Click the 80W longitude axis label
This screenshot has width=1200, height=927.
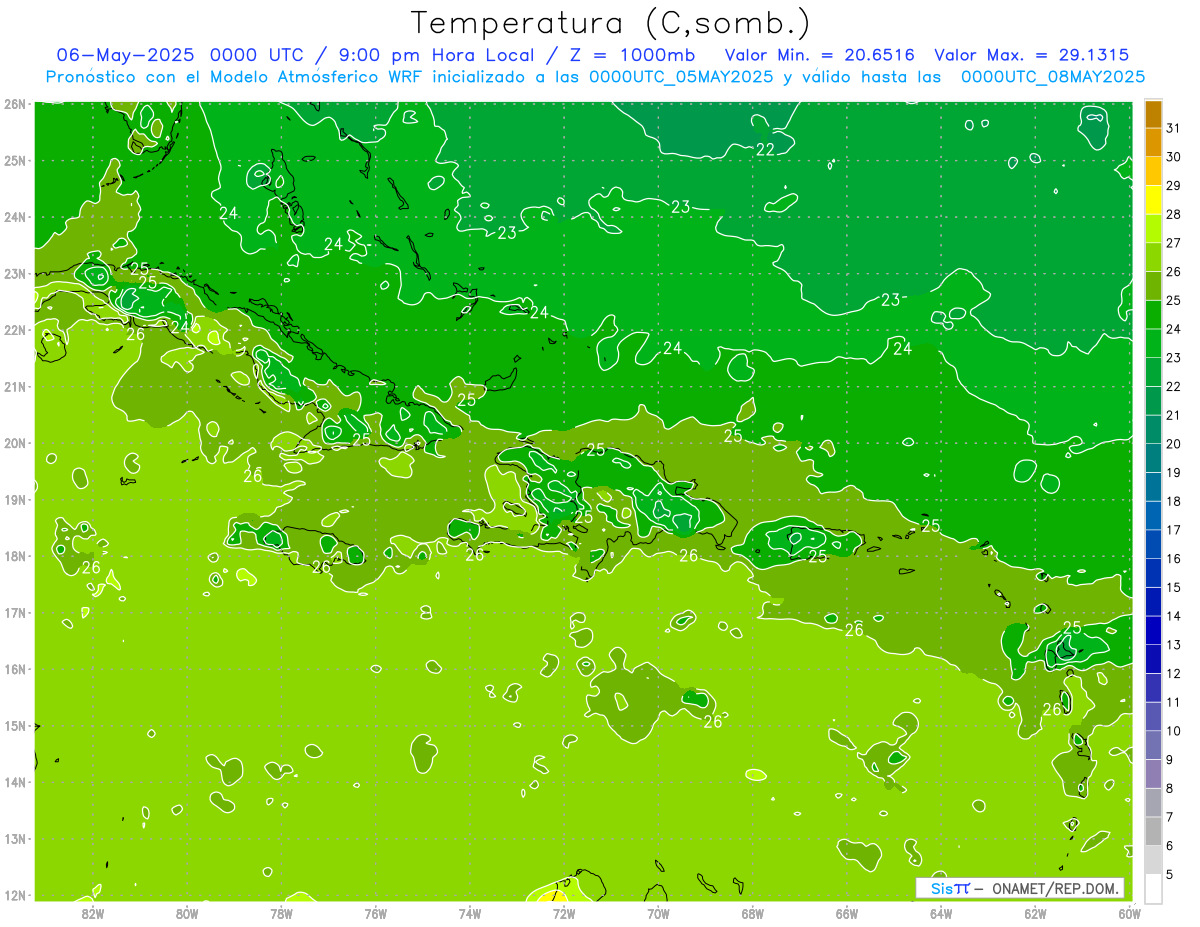186,912
